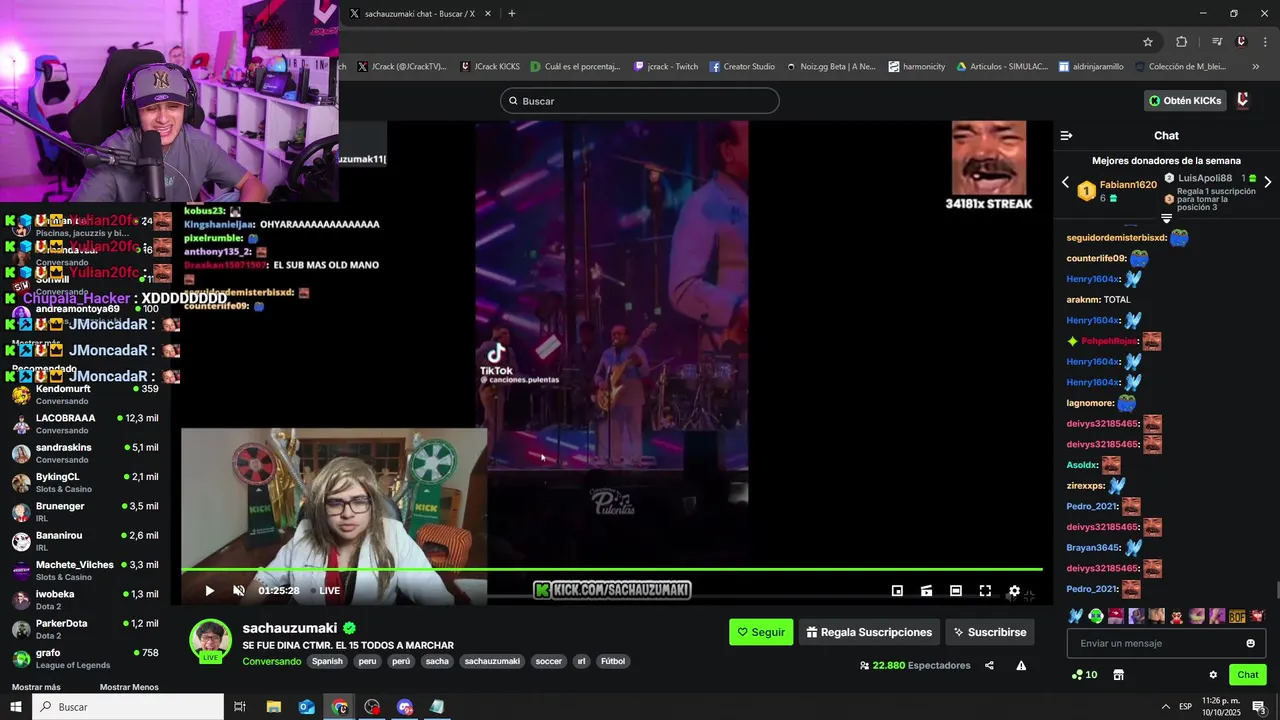Click Obtén KICKs button

click(1185, 101)
